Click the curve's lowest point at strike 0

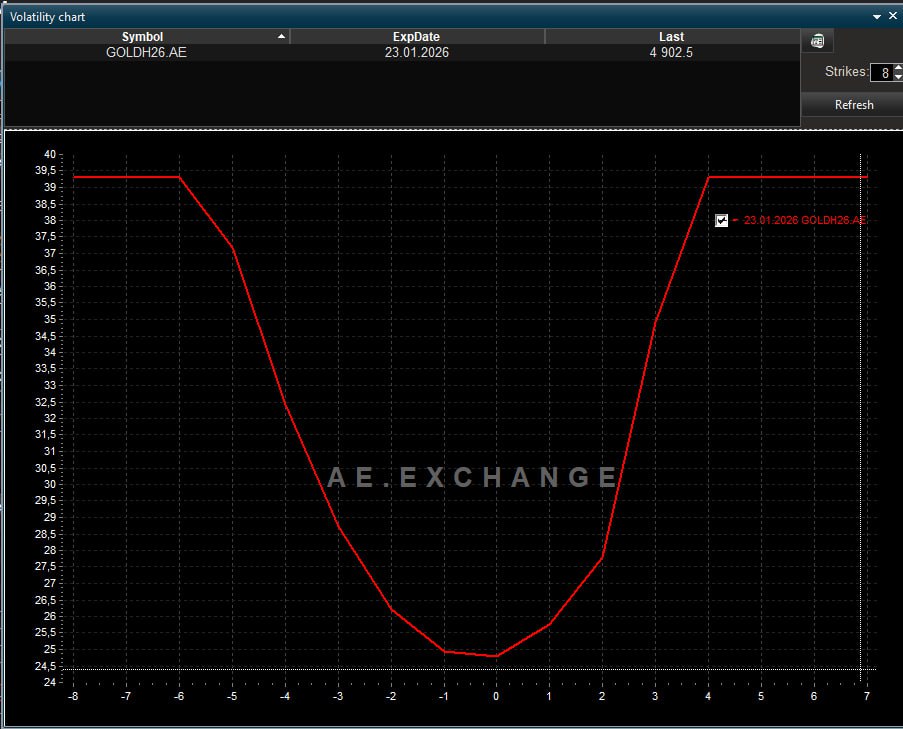point(496,656)
